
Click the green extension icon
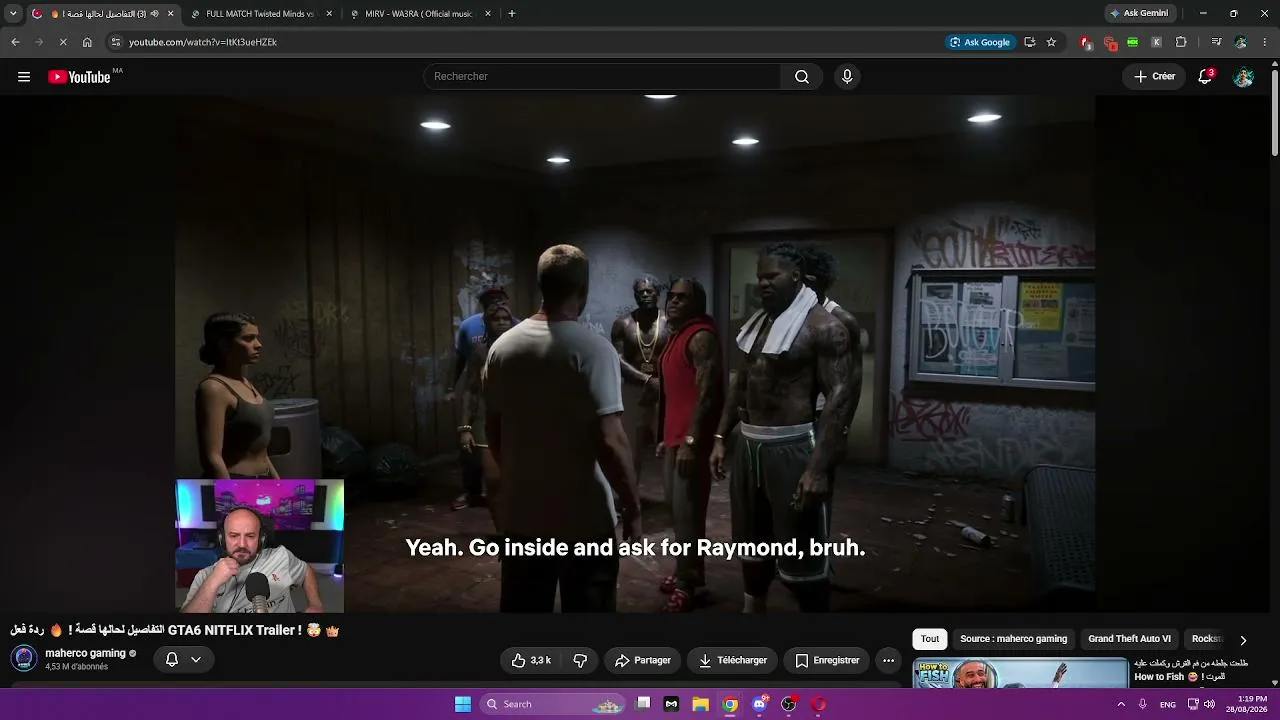(1132, 42)
